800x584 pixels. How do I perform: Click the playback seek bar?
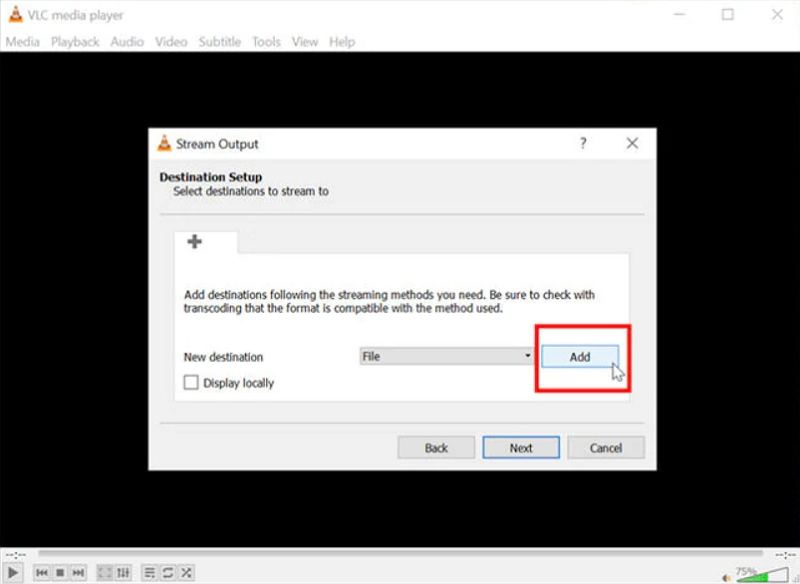[x=400, y=550]
